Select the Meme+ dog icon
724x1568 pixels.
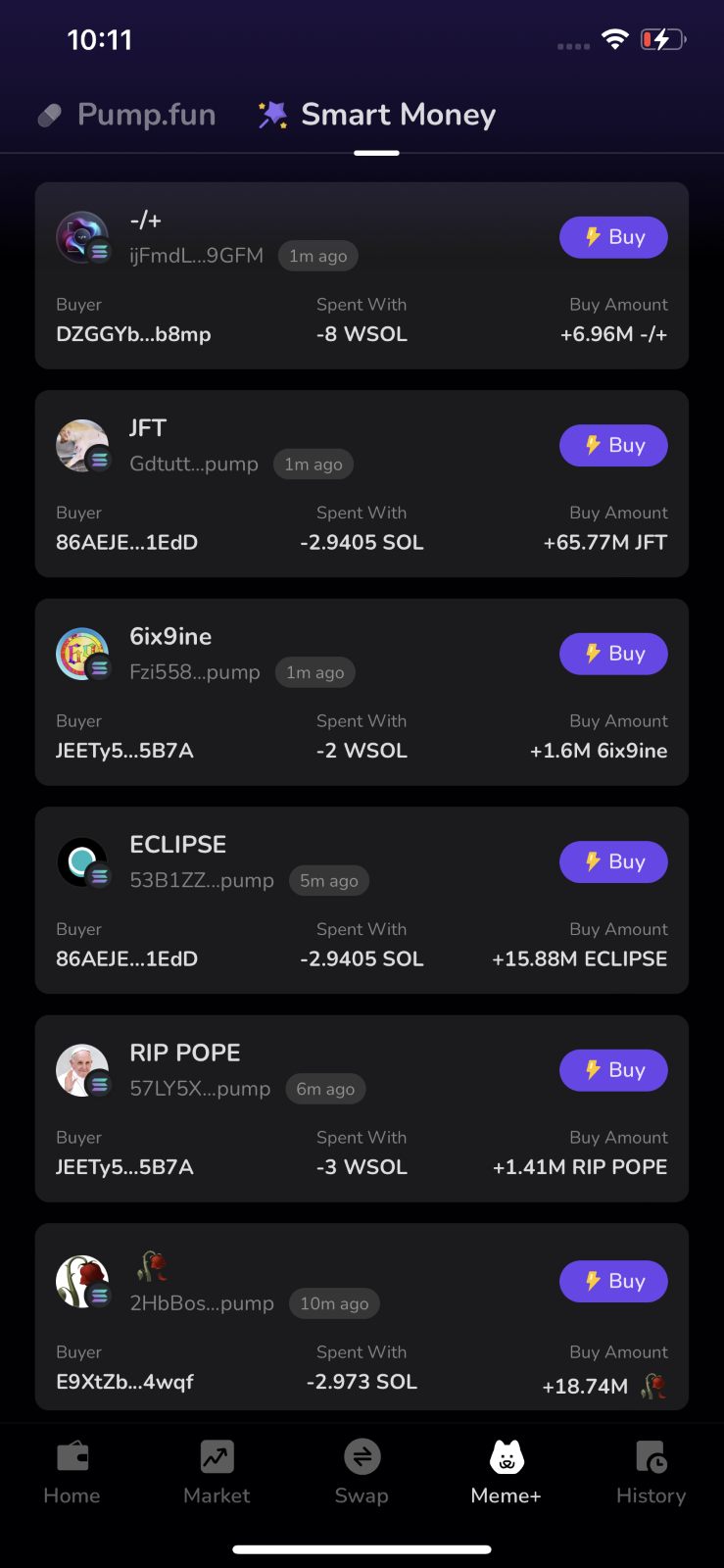pos(507,1456)
